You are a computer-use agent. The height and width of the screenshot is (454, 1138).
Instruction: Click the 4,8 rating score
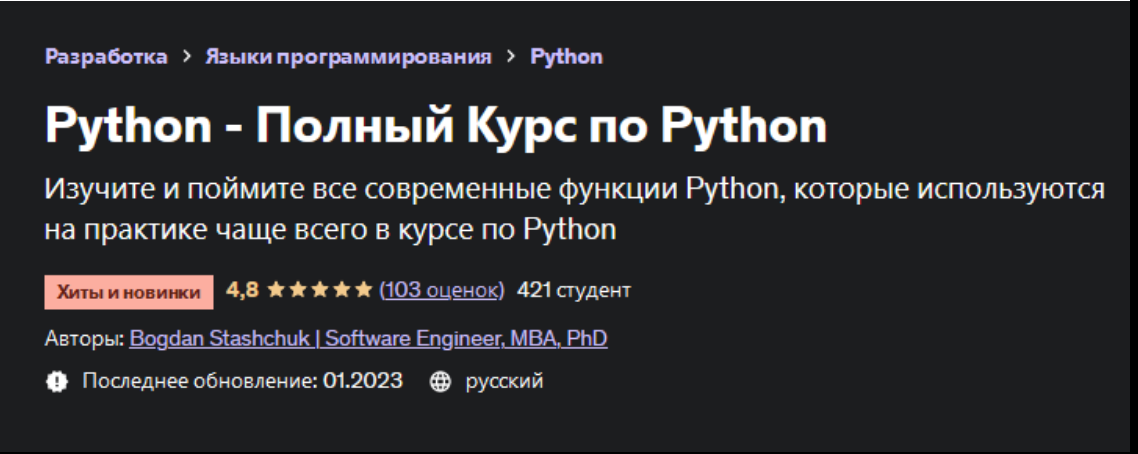coord(241,291)
